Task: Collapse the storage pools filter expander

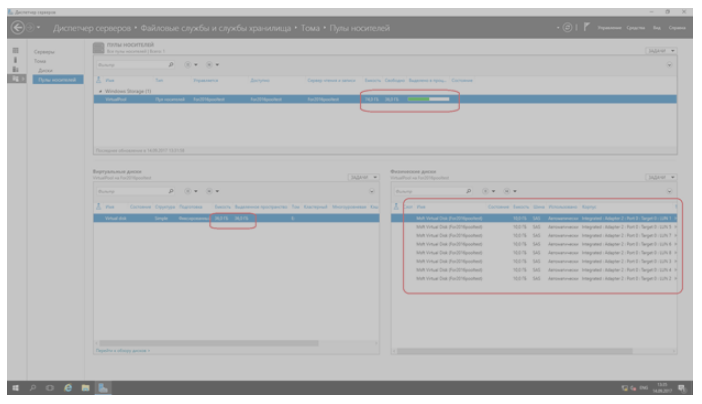Action: click(x=671, y=66)
